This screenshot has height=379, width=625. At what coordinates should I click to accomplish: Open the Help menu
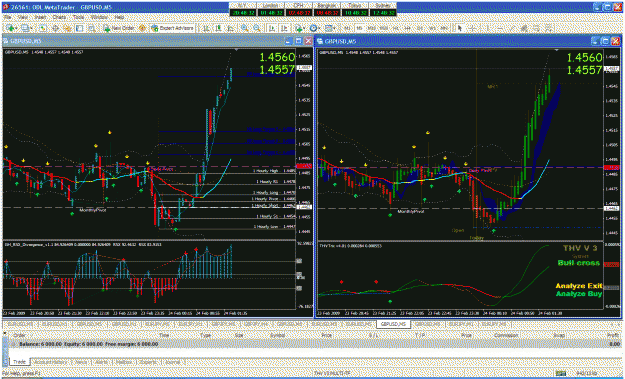point(119,18)
